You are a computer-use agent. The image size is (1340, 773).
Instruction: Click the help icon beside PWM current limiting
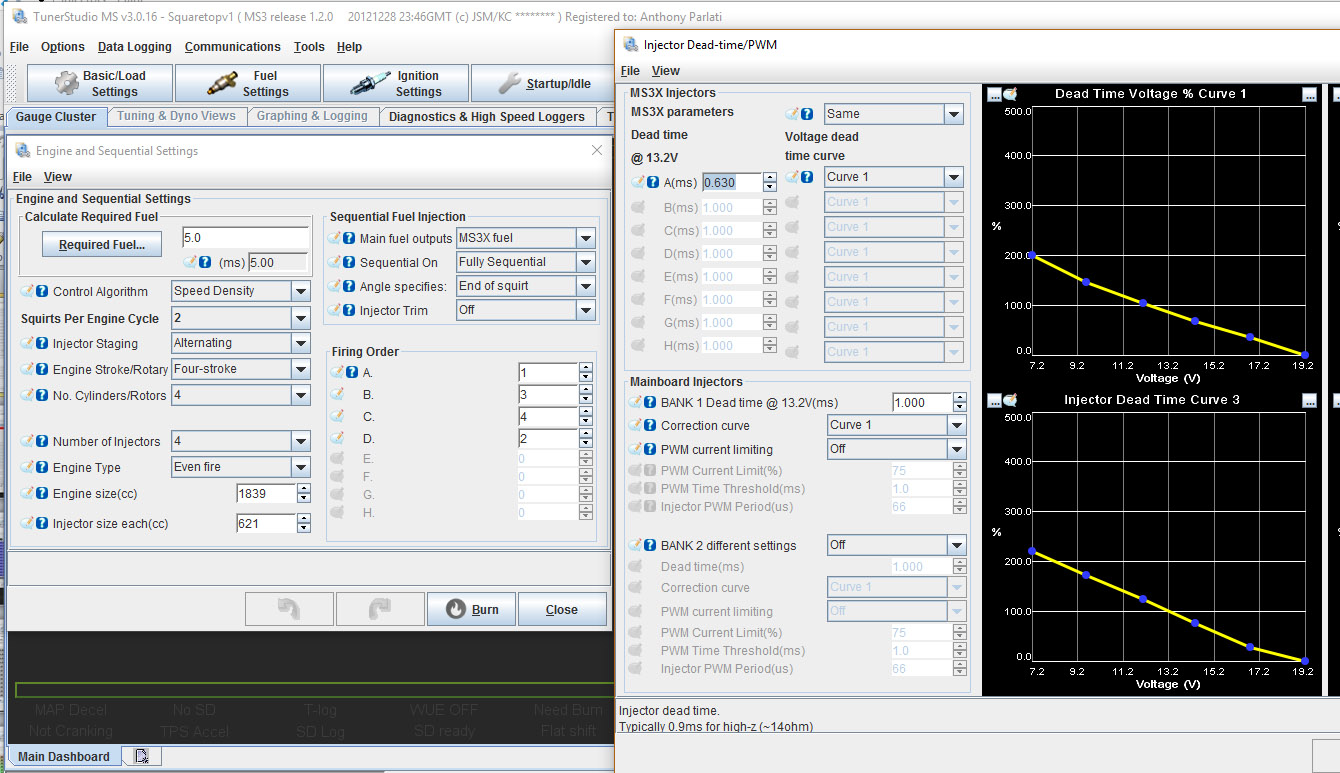click(x=650, y=449)
